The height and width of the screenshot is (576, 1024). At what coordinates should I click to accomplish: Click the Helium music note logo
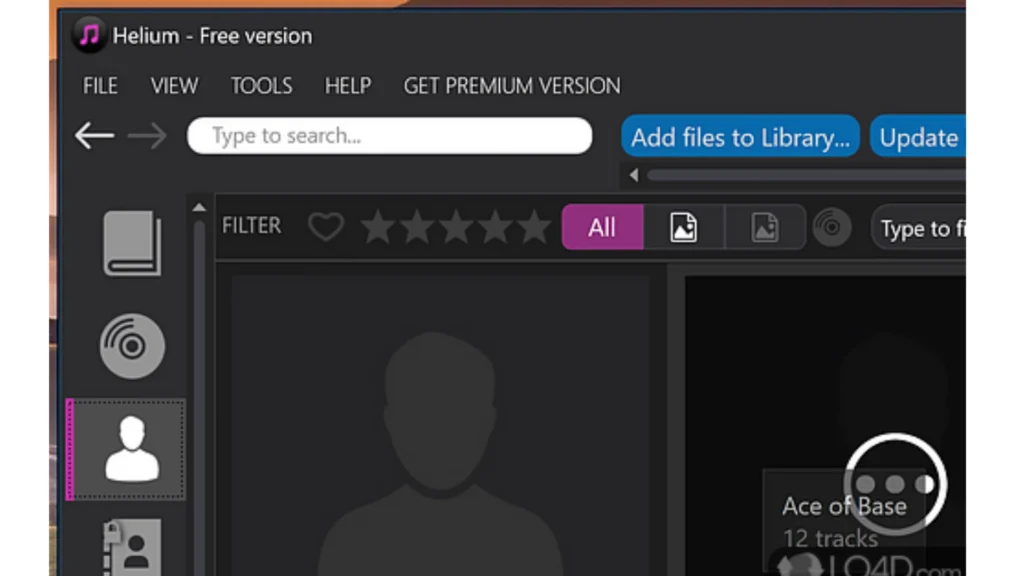(x=88, y=34)
